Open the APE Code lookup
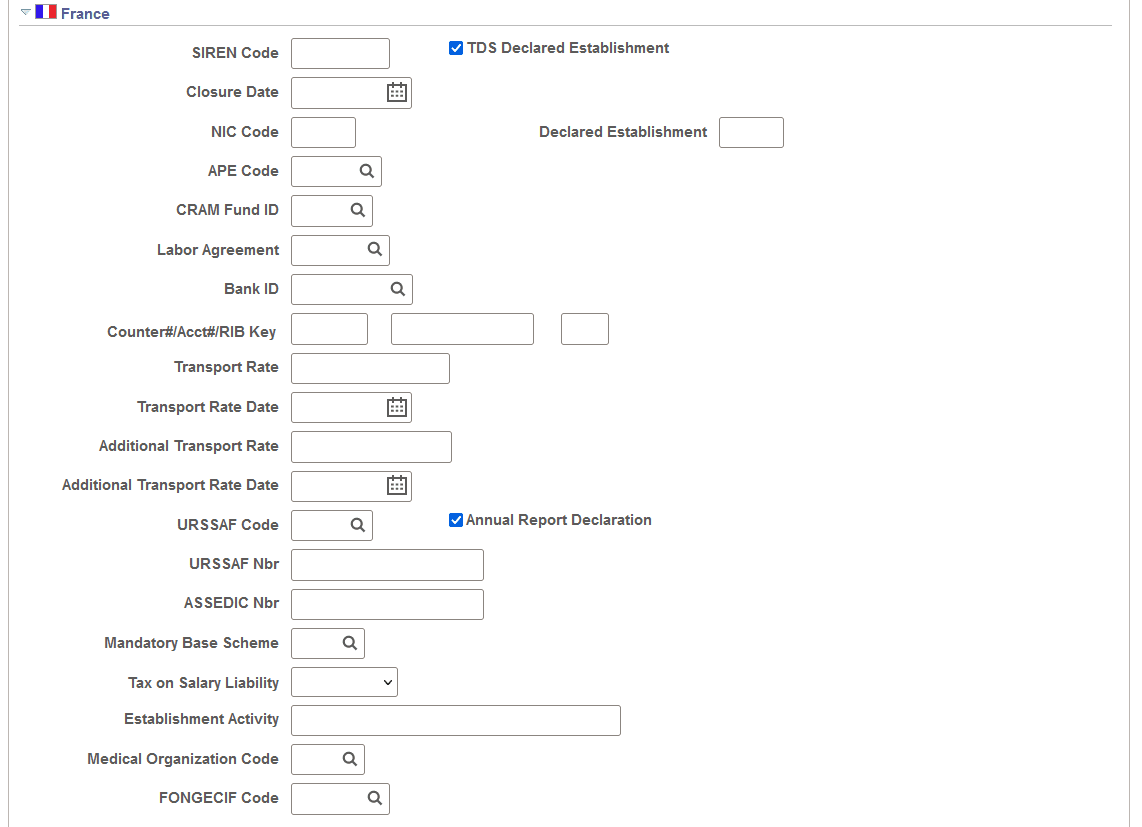Screen dimensions: 1142x827 tap(368, 171)
